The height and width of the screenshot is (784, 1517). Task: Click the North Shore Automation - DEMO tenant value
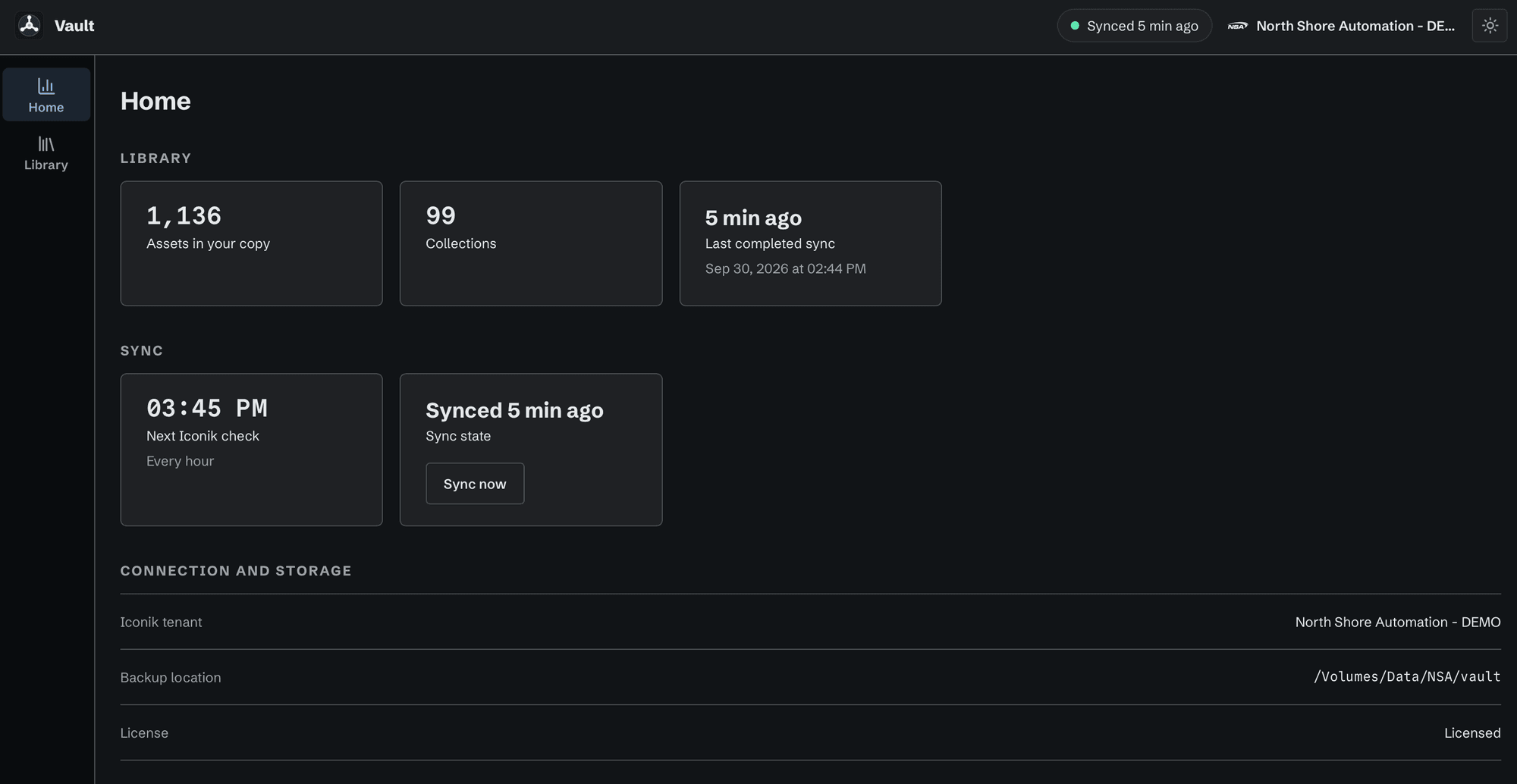tap(1397, 622)
